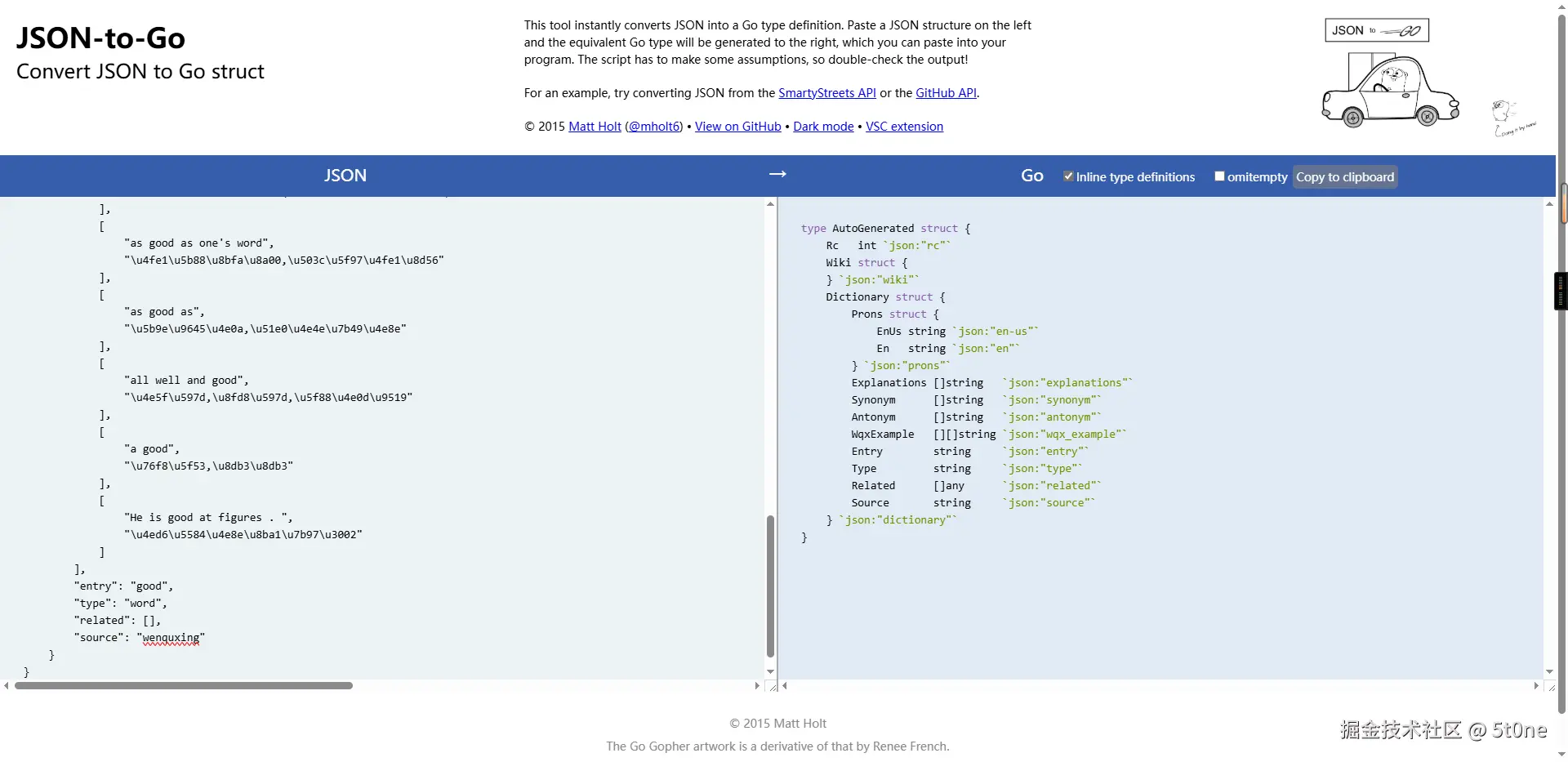Click the right arrow of the horizontal scrollbar
The image size is (1568, 762).
757,686
